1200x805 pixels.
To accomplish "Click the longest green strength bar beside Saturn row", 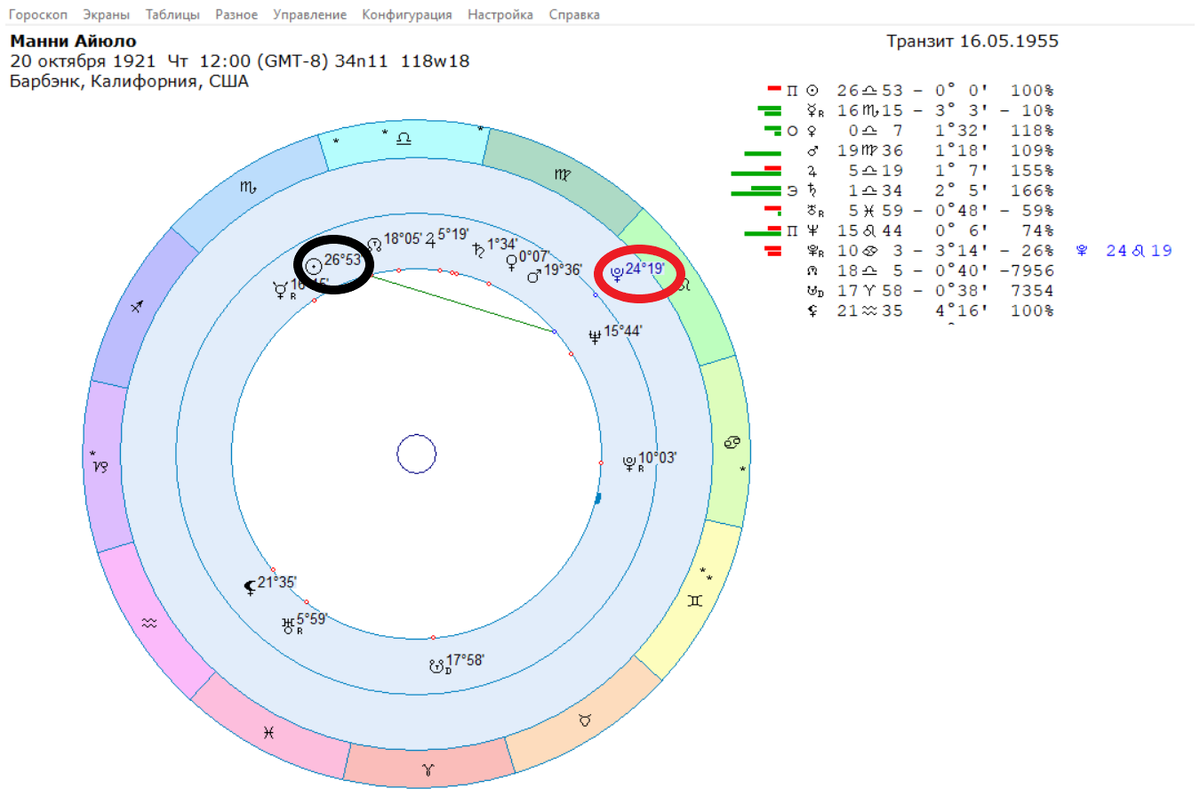I will tap(756, 194).
